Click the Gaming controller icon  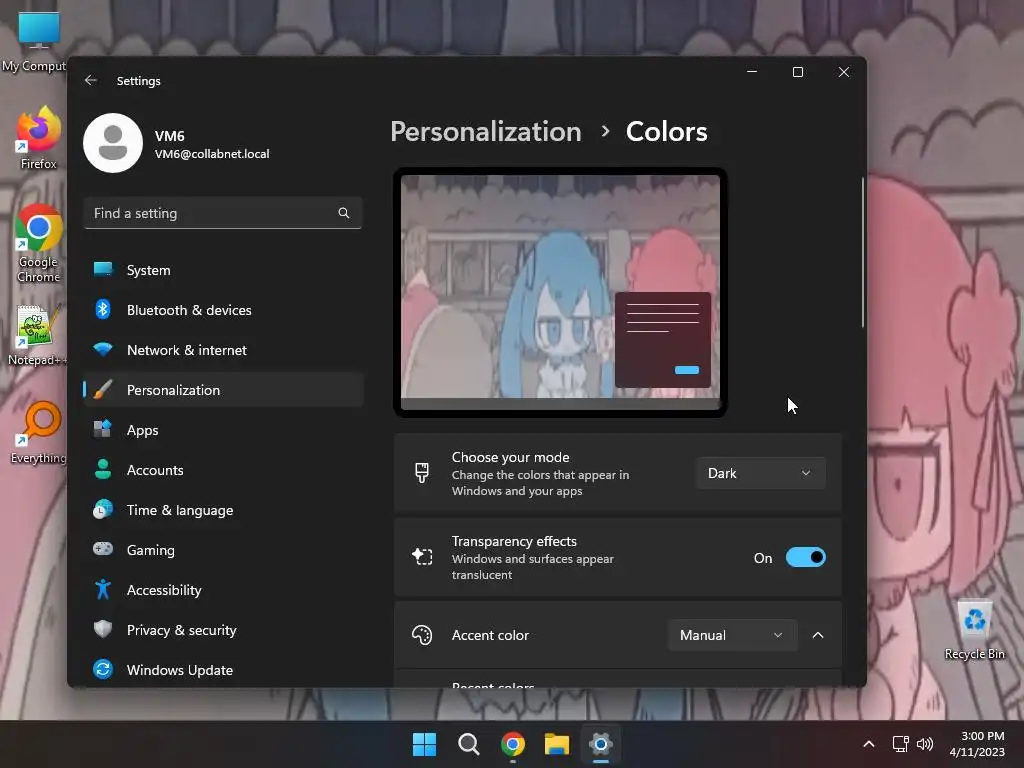pos(103,549)
